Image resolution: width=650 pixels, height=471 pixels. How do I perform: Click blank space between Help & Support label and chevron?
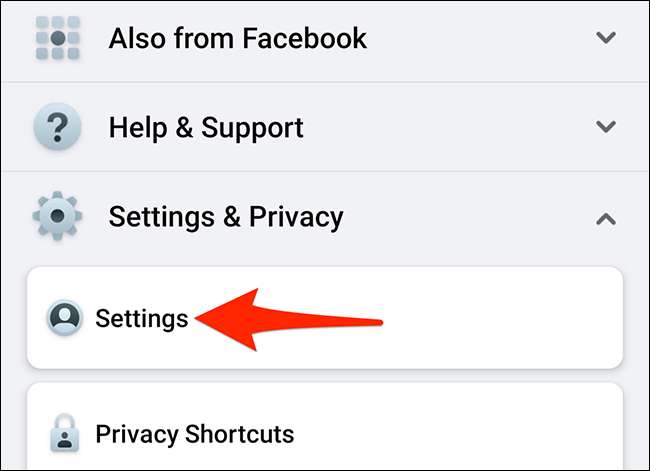448,126
